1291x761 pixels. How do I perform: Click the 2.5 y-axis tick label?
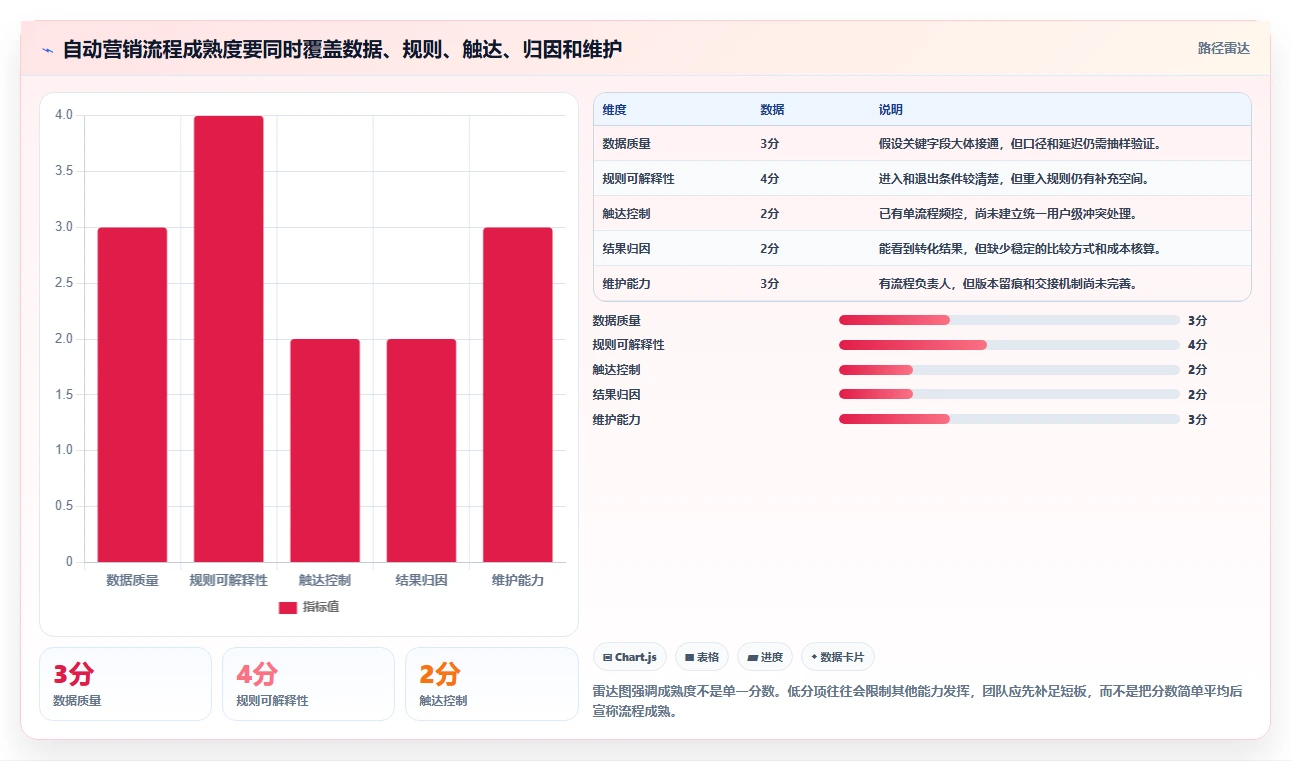tap(64, 283)
